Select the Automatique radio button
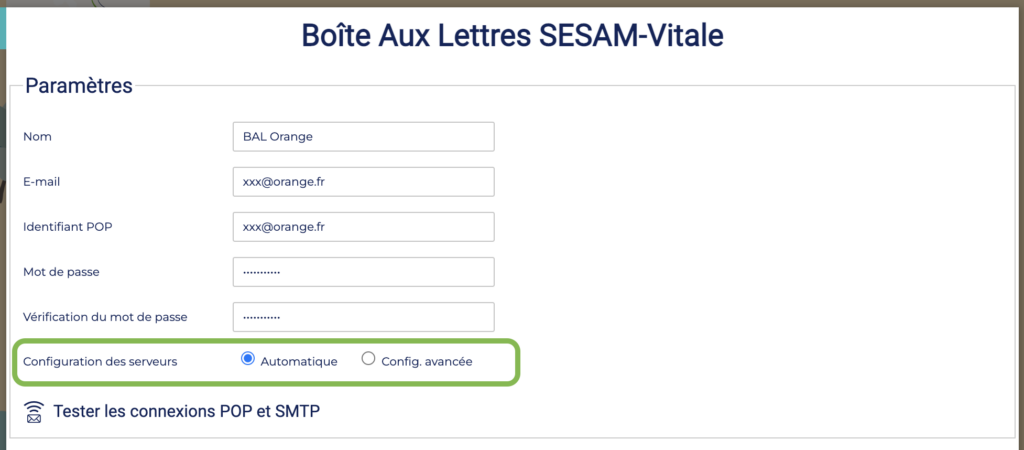The image size is (1024, 450). [x=248, y=359]
